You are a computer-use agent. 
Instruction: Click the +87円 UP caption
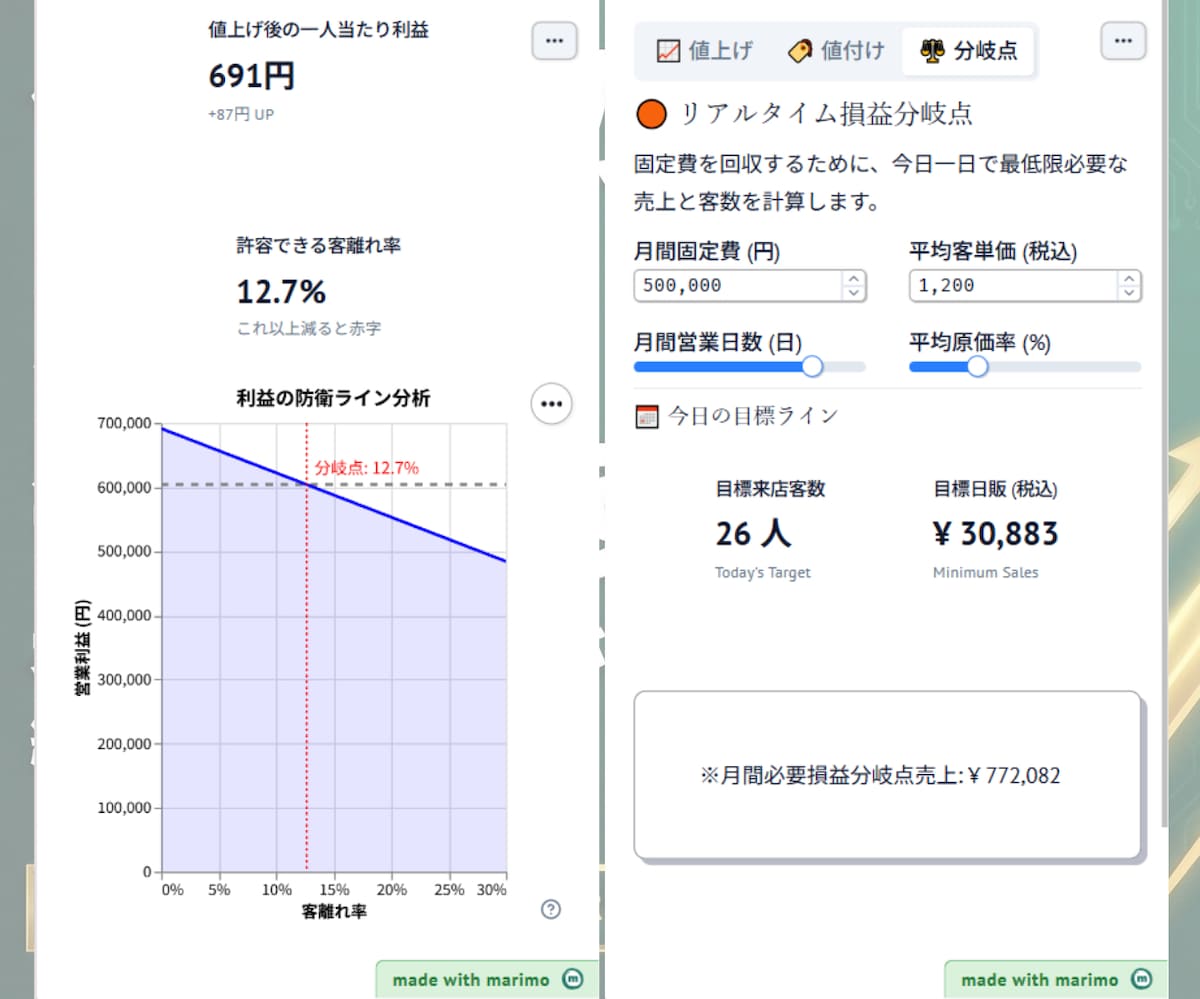pos(241,115)
